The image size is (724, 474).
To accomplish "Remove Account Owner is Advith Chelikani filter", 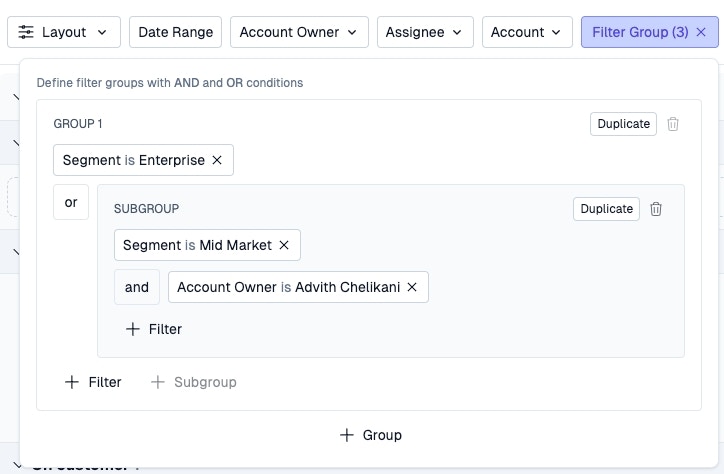I will tap(412, 287).
